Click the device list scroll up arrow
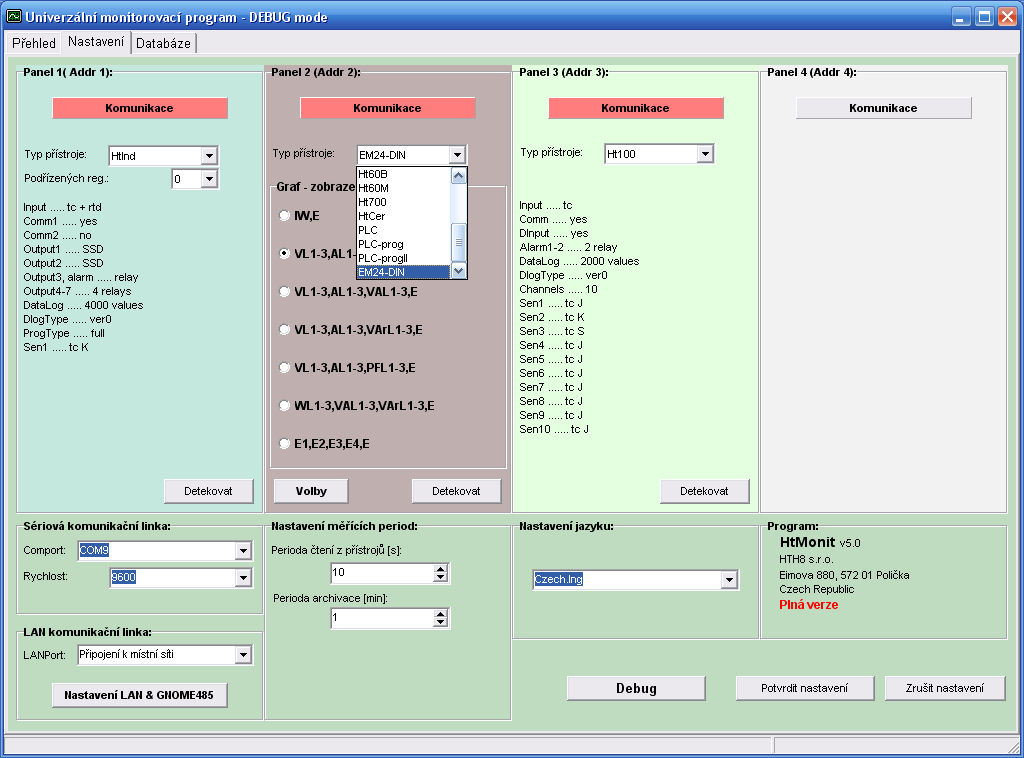The height and width of the screenshot is (758, 1024). (459, 176)
